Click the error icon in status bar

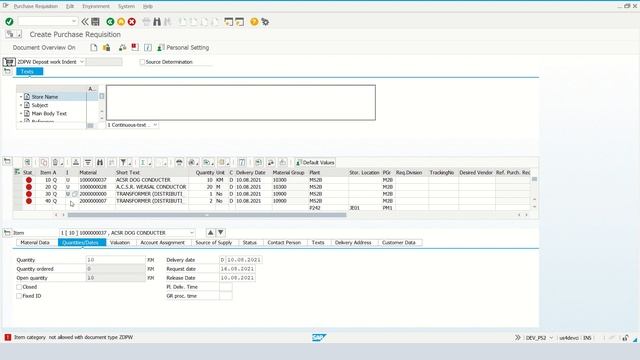click(7, 337)
